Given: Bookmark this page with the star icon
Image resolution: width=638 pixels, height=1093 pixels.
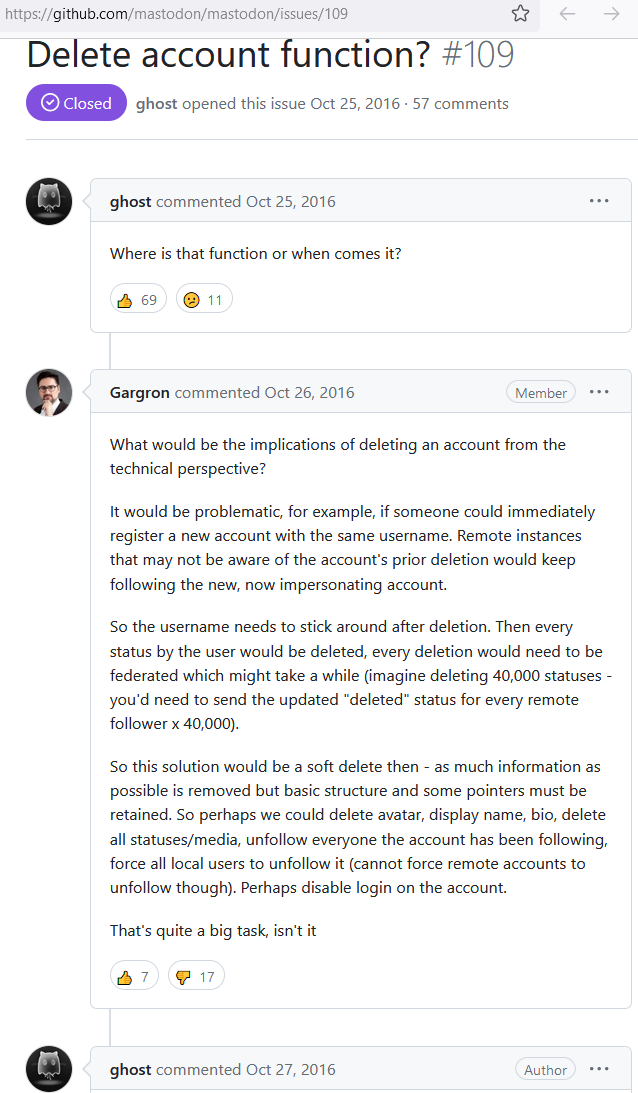Looking at the screenshot, I should pos(520,14).
